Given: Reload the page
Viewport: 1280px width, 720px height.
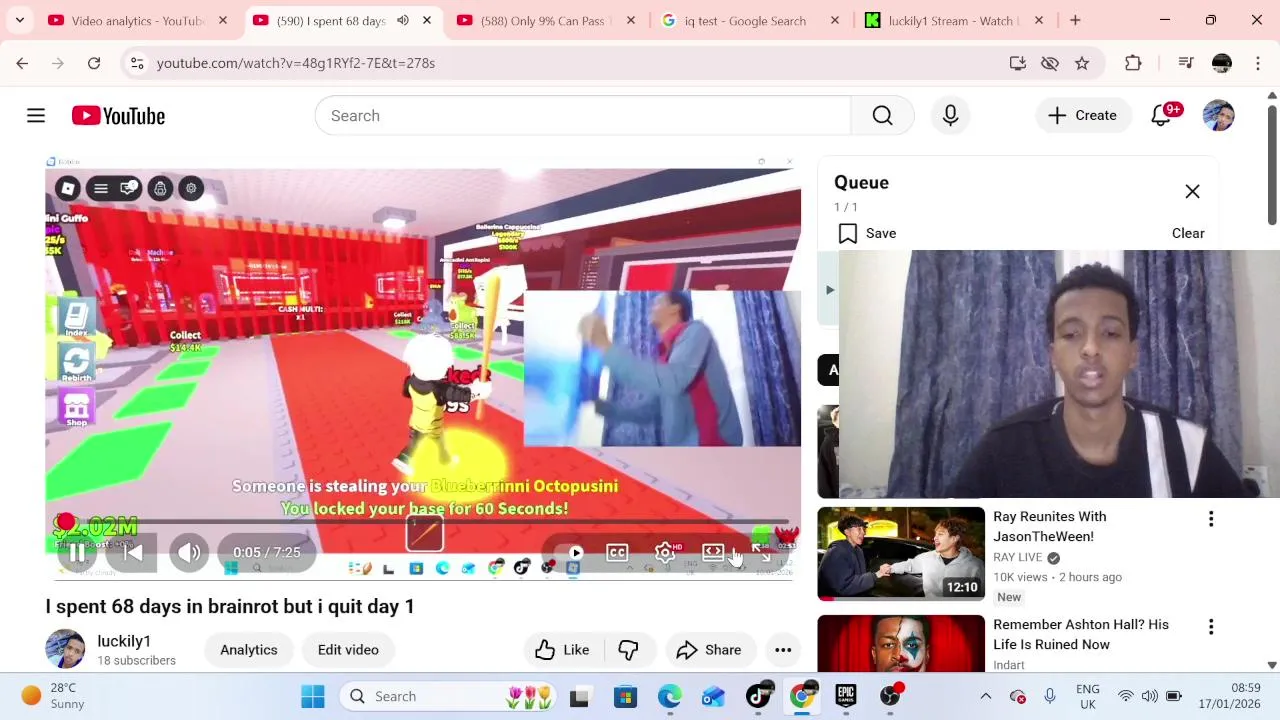Looking at the screenshot, I should [x=94, y=63].
